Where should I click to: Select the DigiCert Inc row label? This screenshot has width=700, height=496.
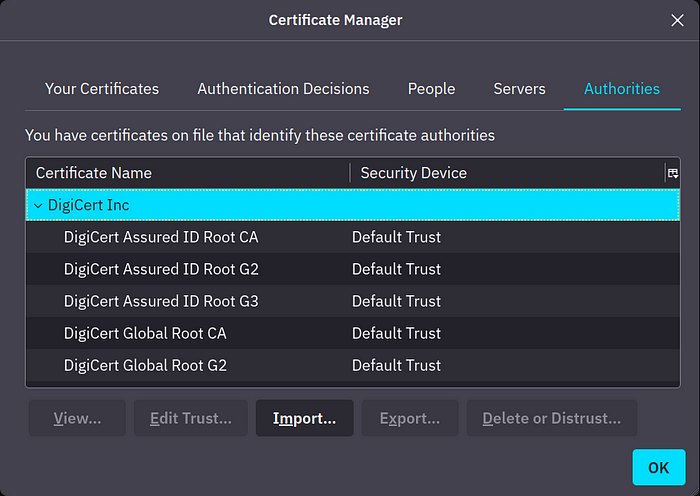click(88, 205)
